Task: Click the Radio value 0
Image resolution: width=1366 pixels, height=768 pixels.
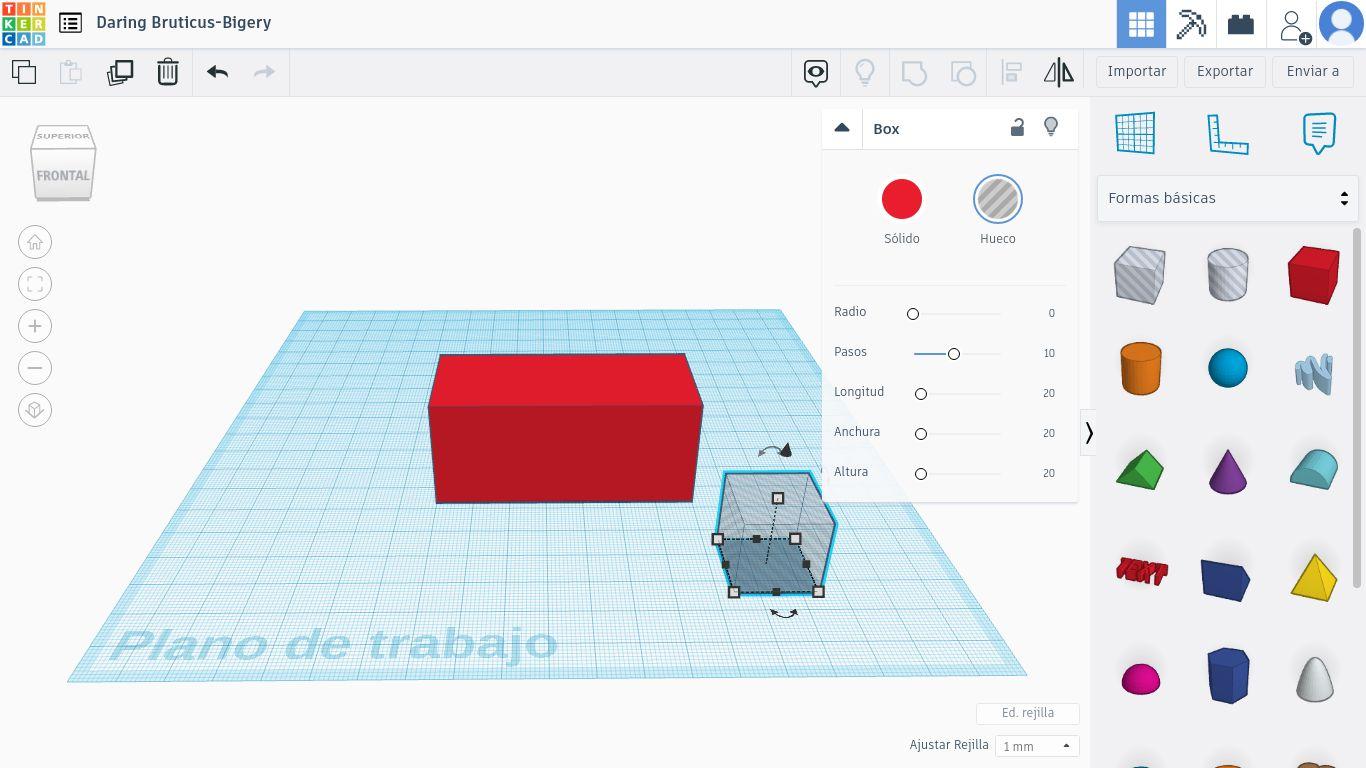Action: tap(1051, 313)
